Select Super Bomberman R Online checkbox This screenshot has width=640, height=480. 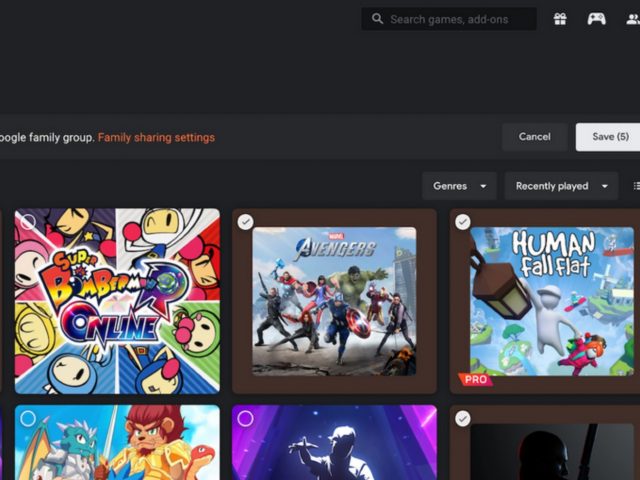pyautogui.click(x=29, y=222)
